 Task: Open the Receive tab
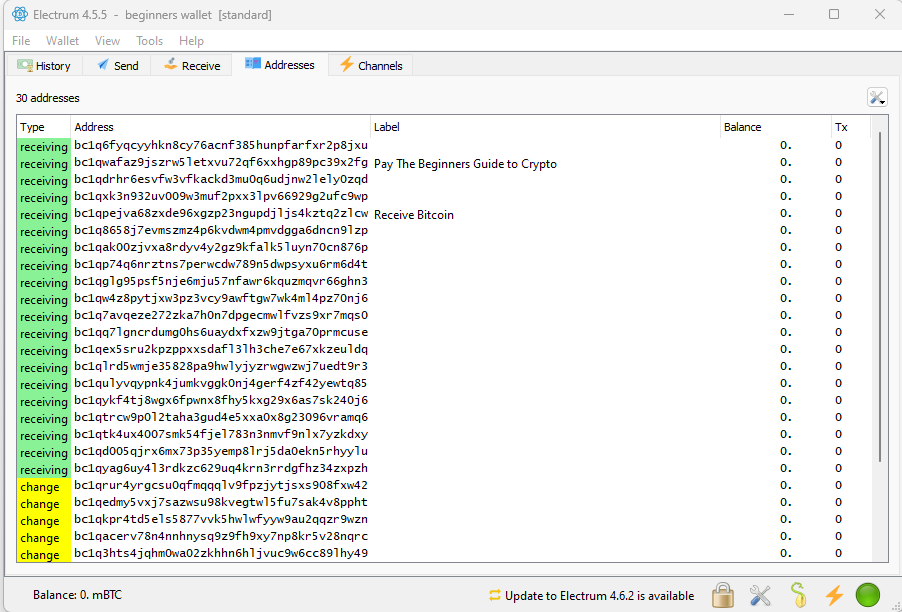(x=191, y=66)
